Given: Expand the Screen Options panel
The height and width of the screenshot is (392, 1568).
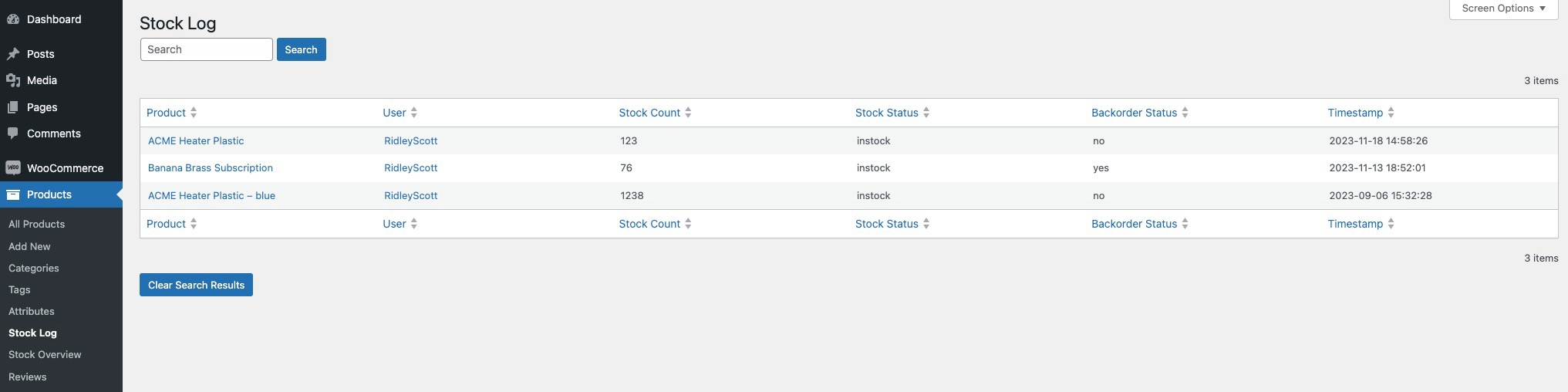Looking at the screenshot, I should 1503,8.
